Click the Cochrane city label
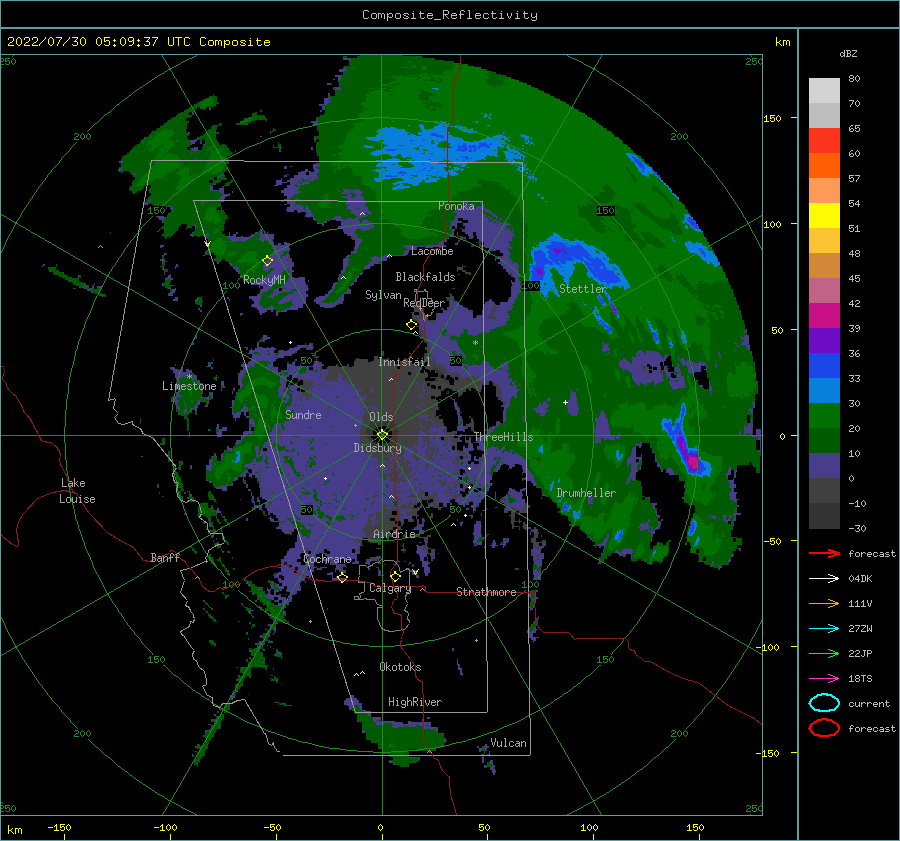The height and width of the screenshot is (841, 900). click(327, 559)
